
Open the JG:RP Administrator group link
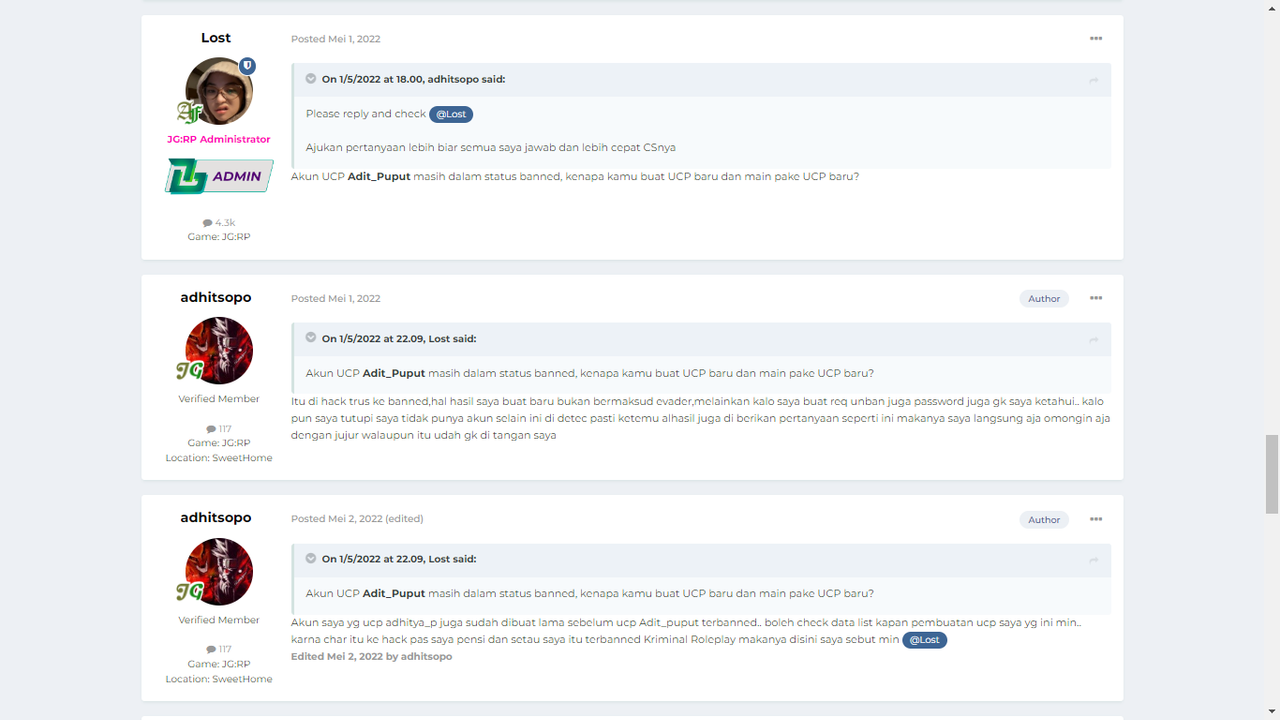pos(219,139)
